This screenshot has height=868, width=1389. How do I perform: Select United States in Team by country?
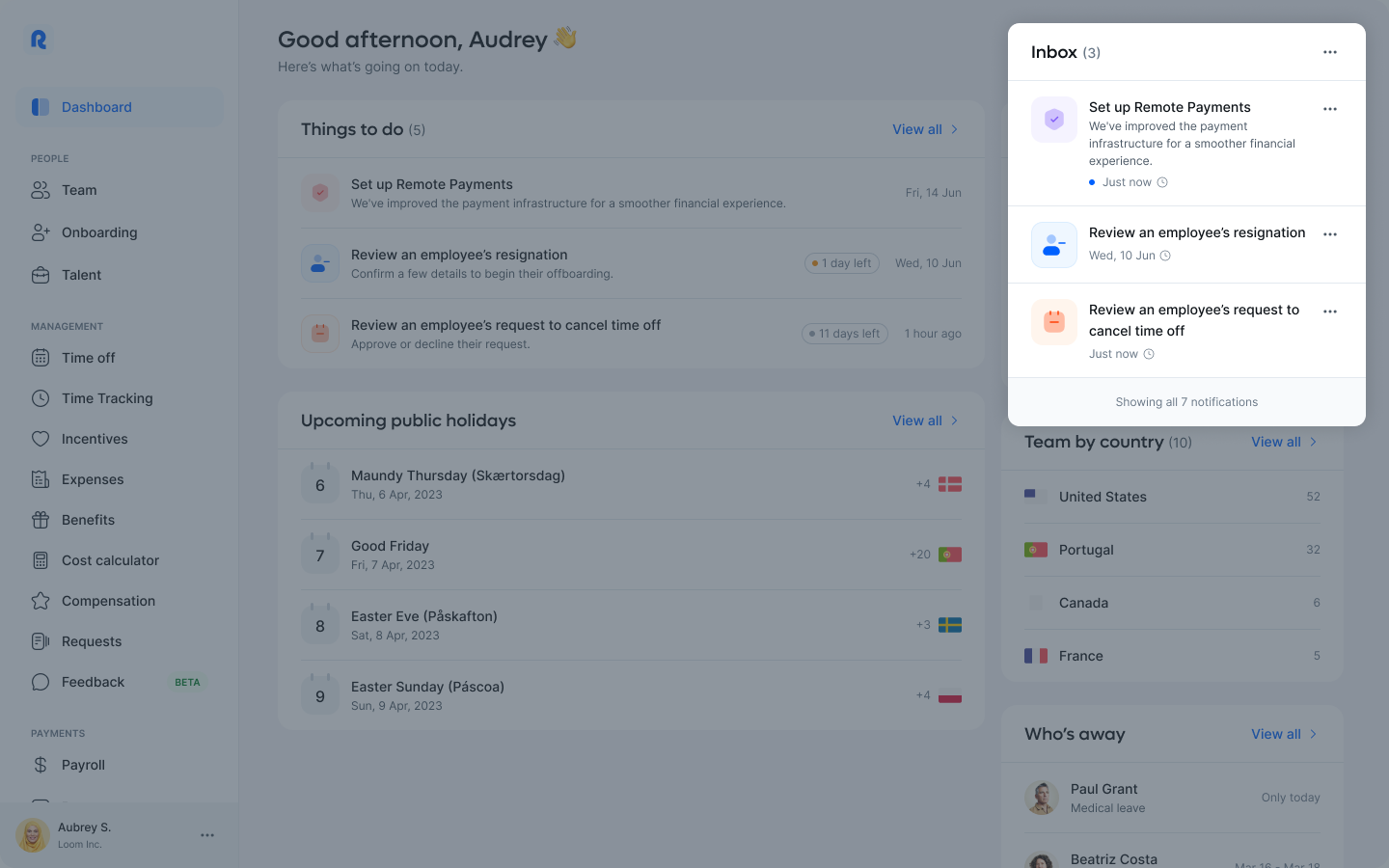click(x=1172, y=497)
